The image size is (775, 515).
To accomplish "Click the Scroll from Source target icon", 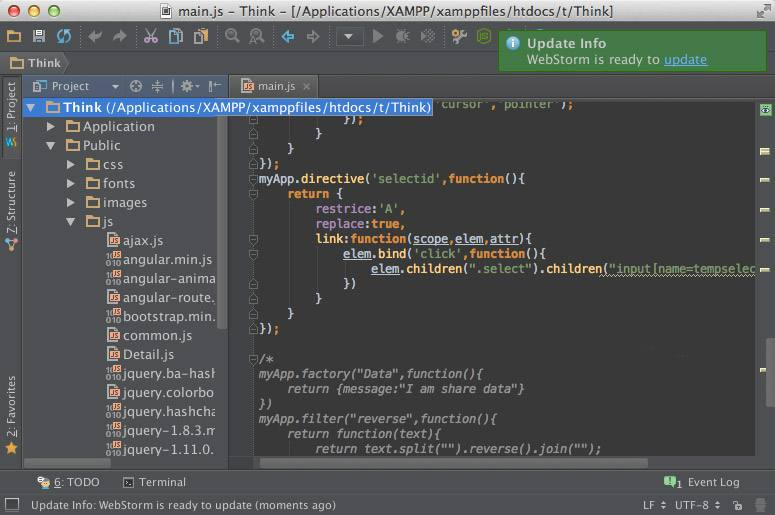I will [x=137, y=86].
